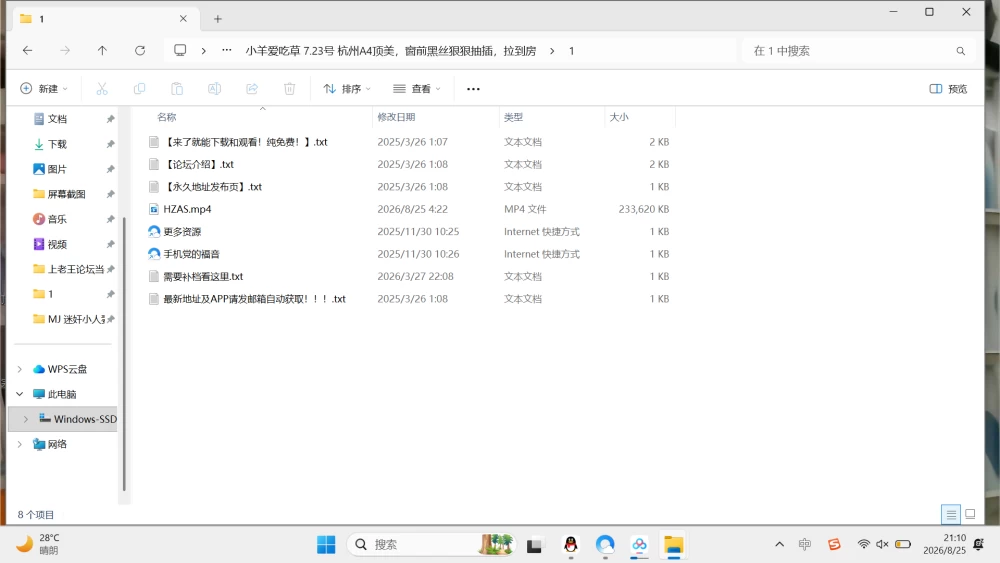
Task: Open 下载 in the sidebar
Action: [x=57, y=144]
